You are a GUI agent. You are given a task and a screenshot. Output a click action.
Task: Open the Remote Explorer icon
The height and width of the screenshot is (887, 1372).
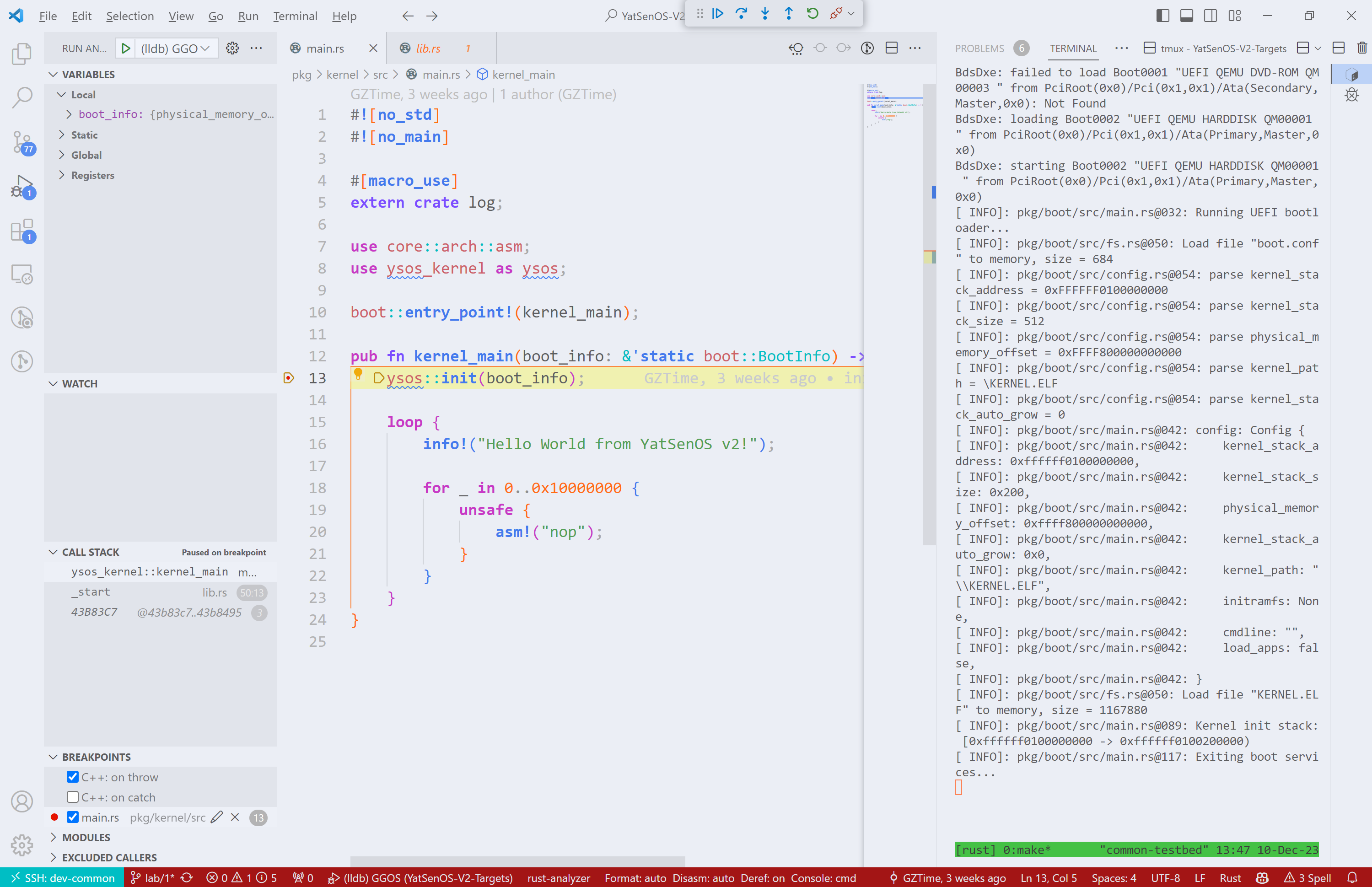point(22,274)
